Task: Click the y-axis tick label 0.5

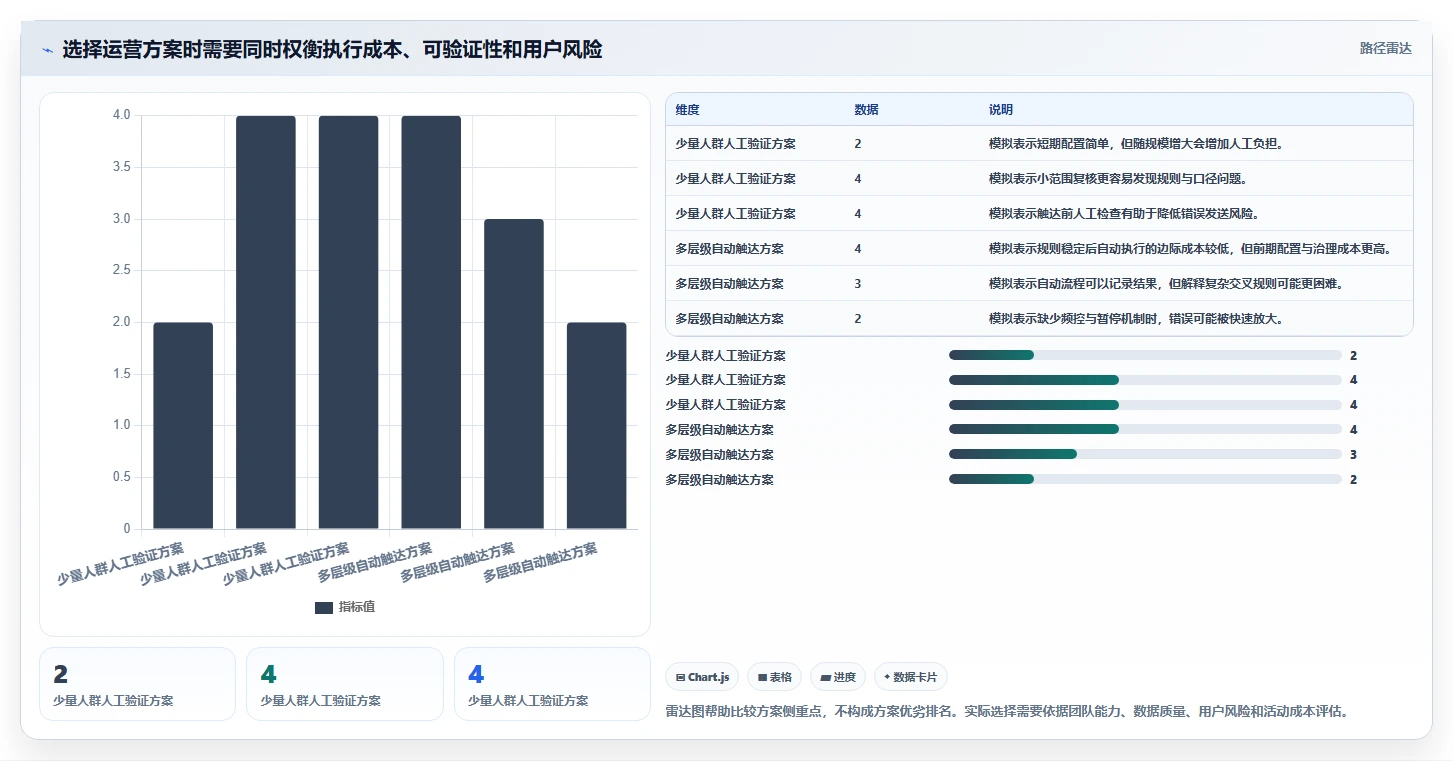Action: (121, 477)
